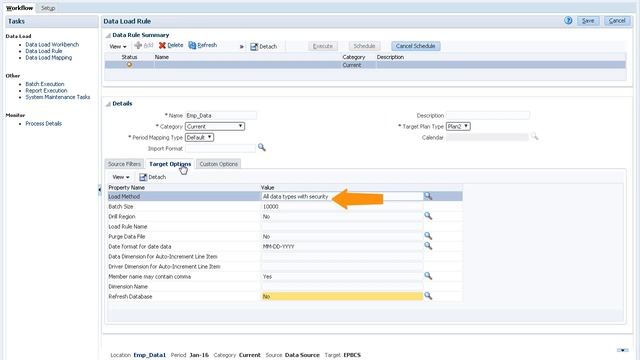640x360 pixels.
Task: Open System Maintenance Tasks link
Action: pos(58,97)
